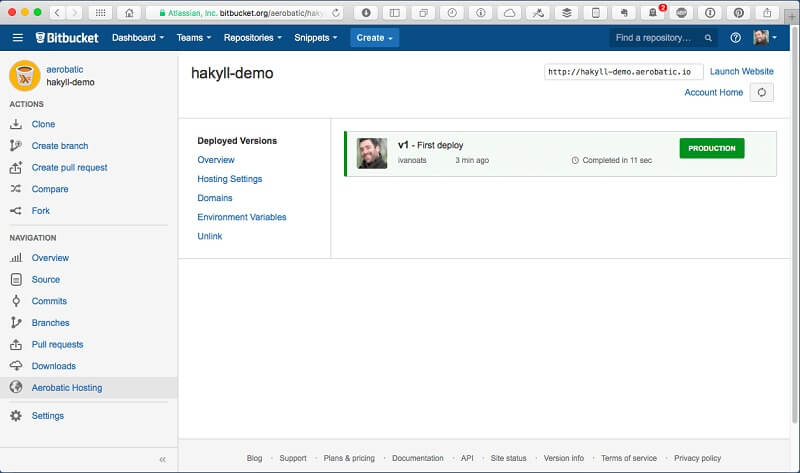Click the PRODUCTION button
Image resolution: width=800 pixels, height=473 pixels.
coord(712,148)
